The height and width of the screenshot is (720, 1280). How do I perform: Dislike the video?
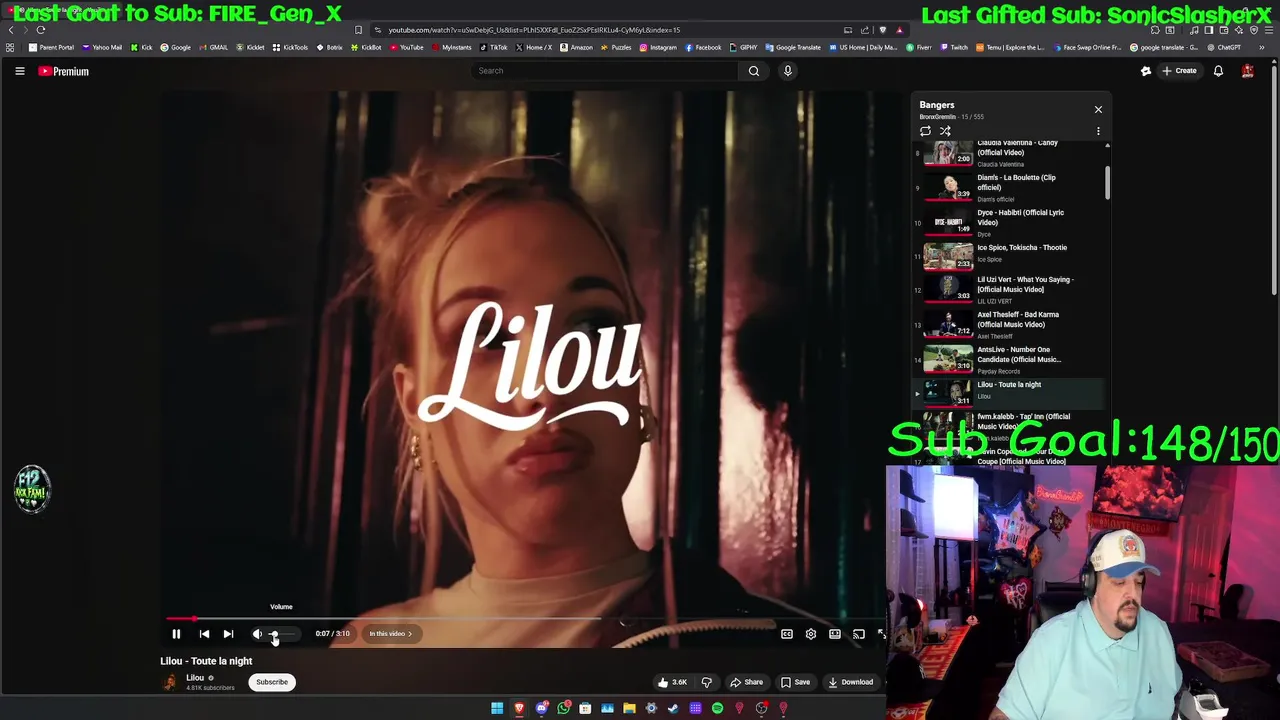pos(706,682)
